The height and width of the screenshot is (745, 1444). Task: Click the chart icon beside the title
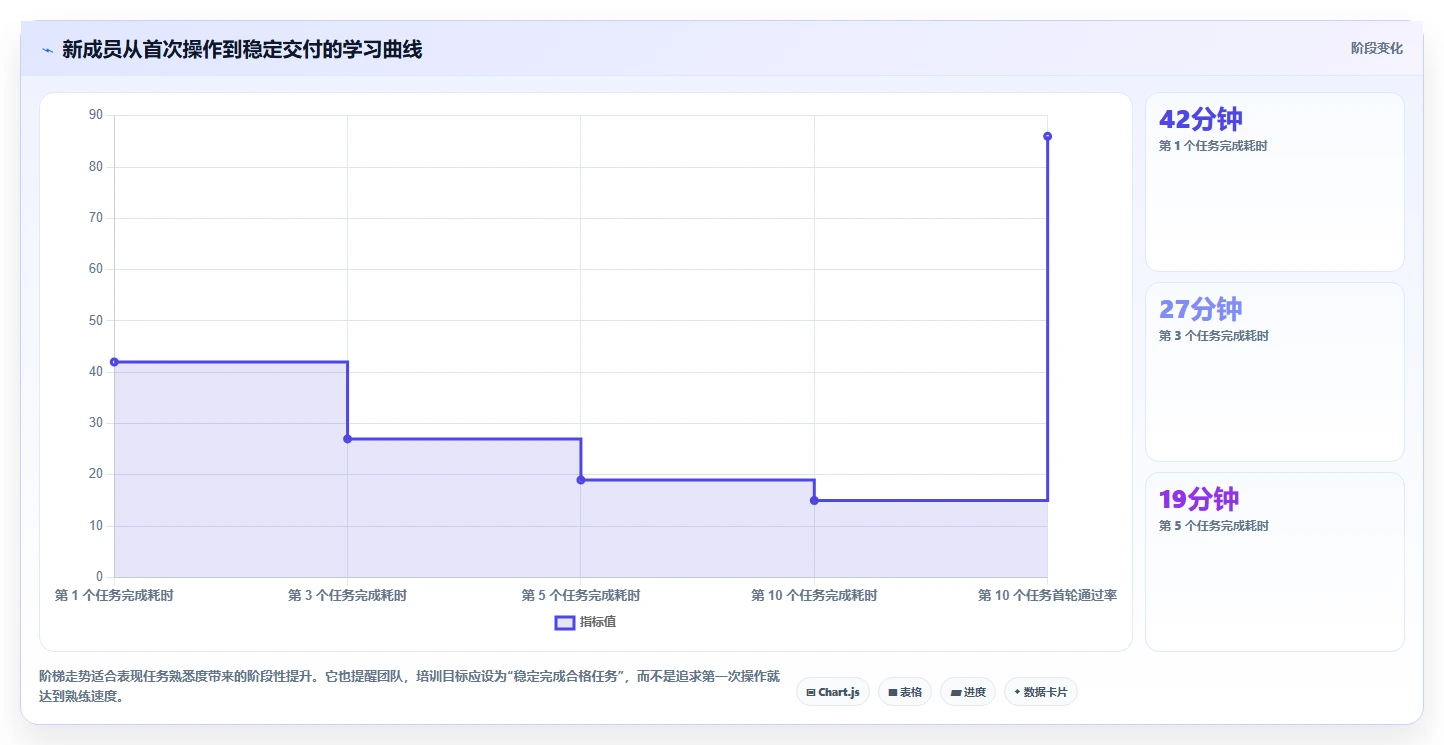pyautogui.click(x=47, y=50)
